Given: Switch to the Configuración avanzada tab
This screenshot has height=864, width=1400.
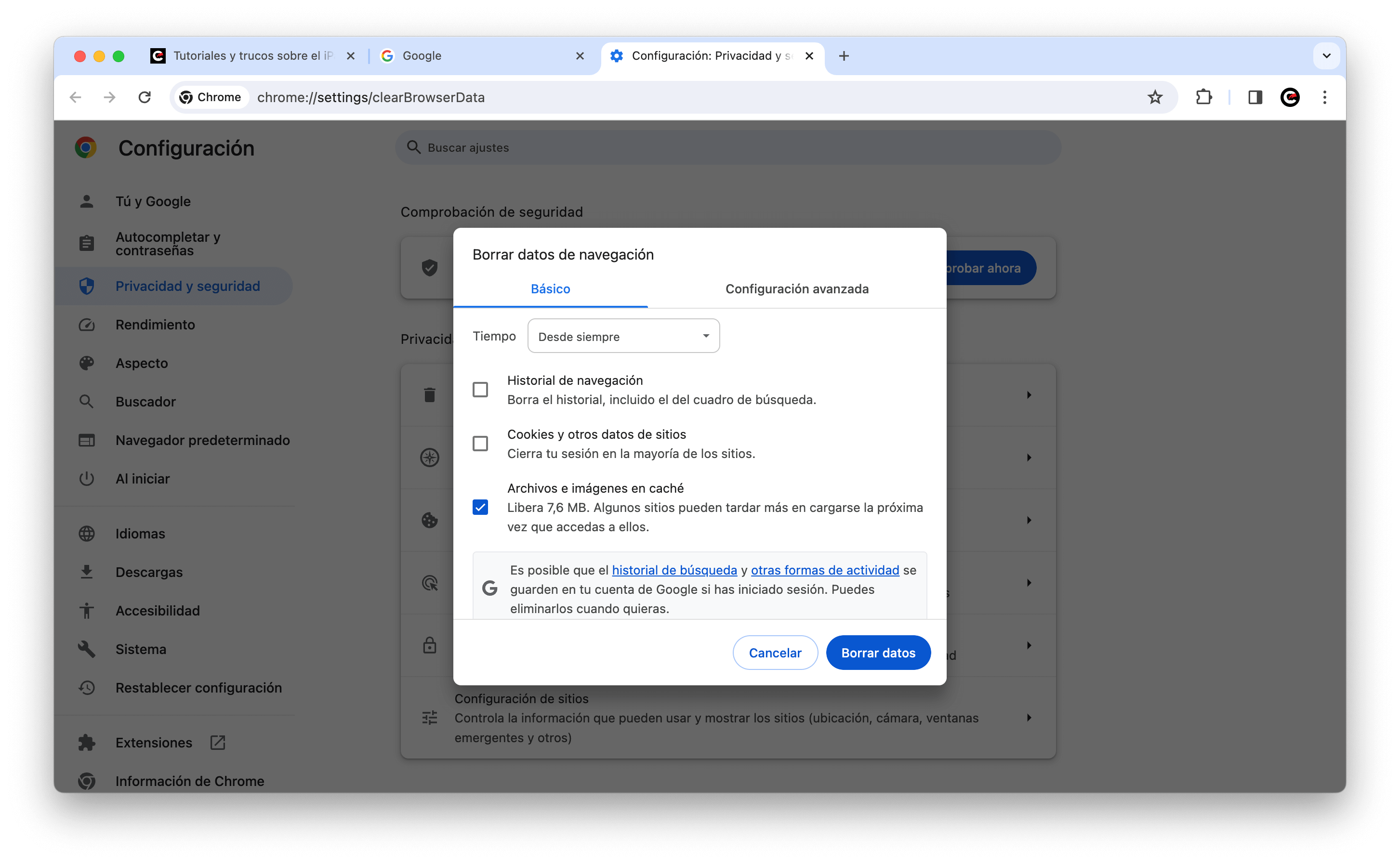Looking at the screenshot, I should [x=796, y=289].
